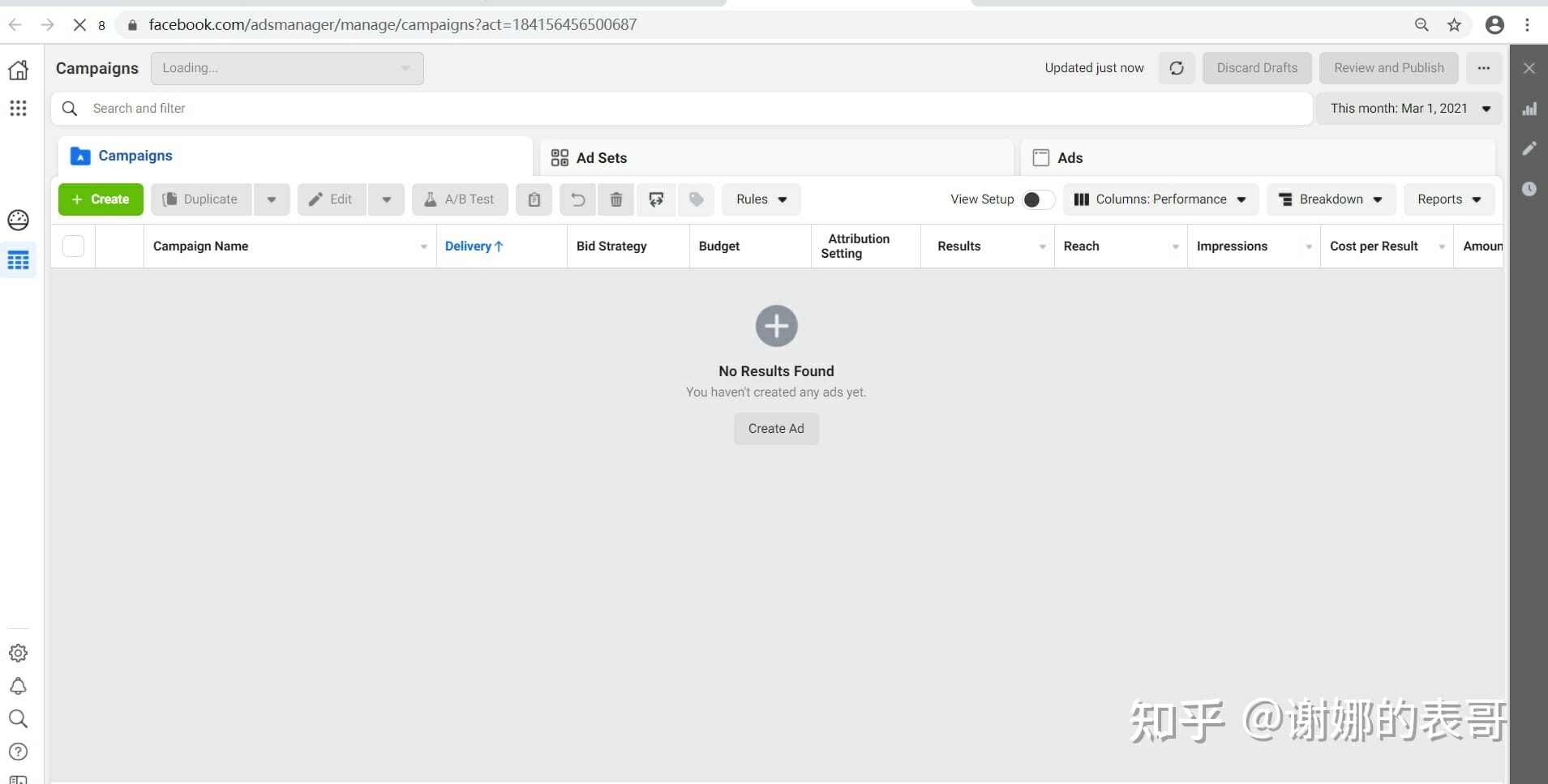Click the Create Ad button

click(776, 429)
